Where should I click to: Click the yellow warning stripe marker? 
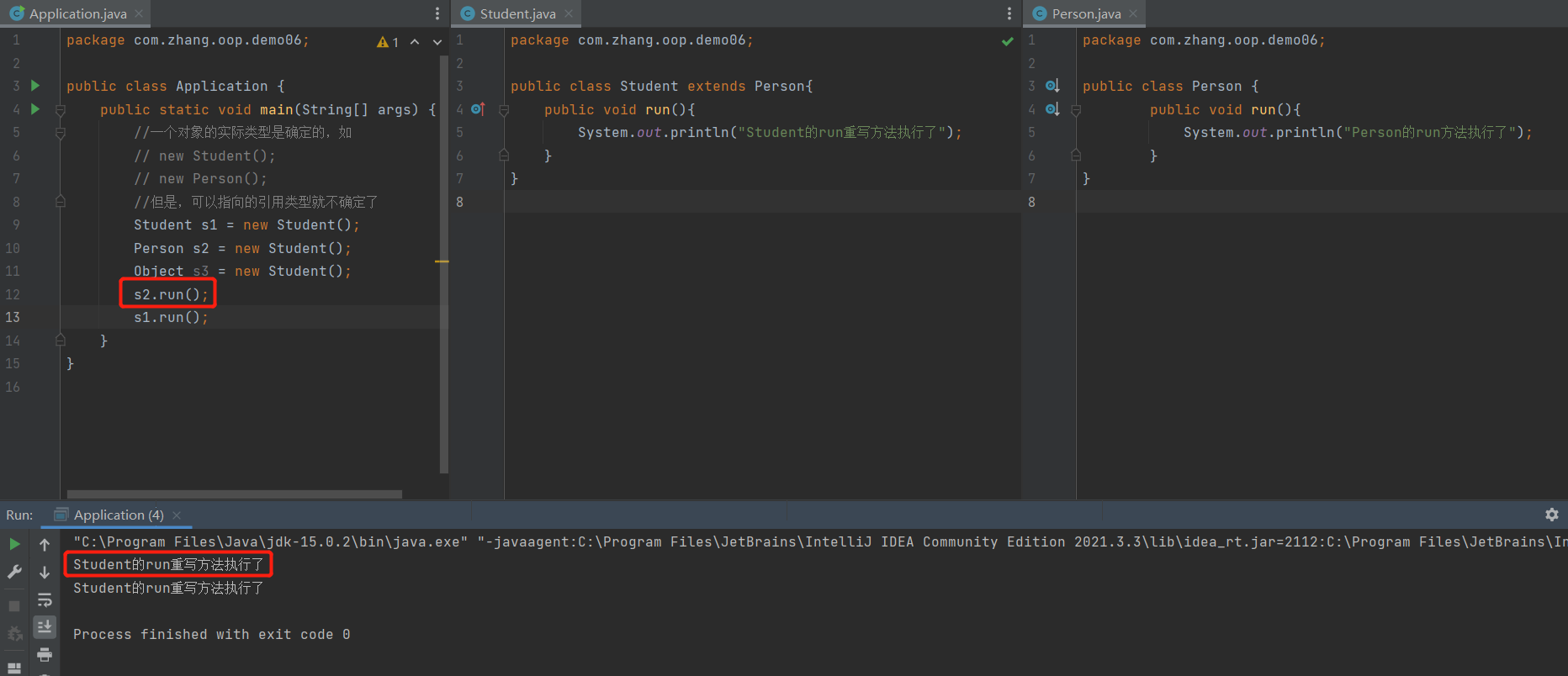click(x=442, y=261)
